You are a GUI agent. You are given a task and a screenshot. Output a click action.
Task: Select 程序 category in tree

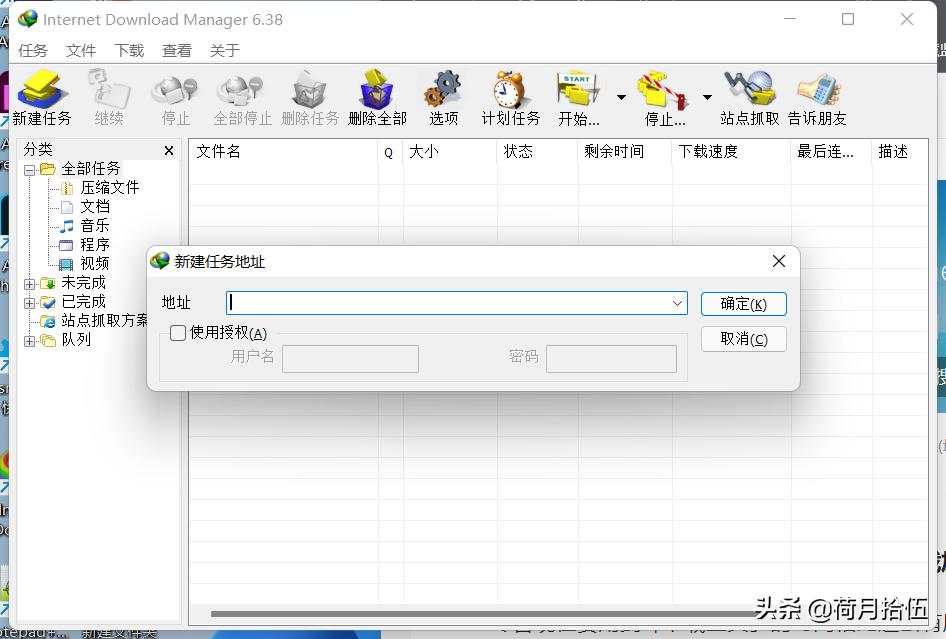[x=95, y=244]
